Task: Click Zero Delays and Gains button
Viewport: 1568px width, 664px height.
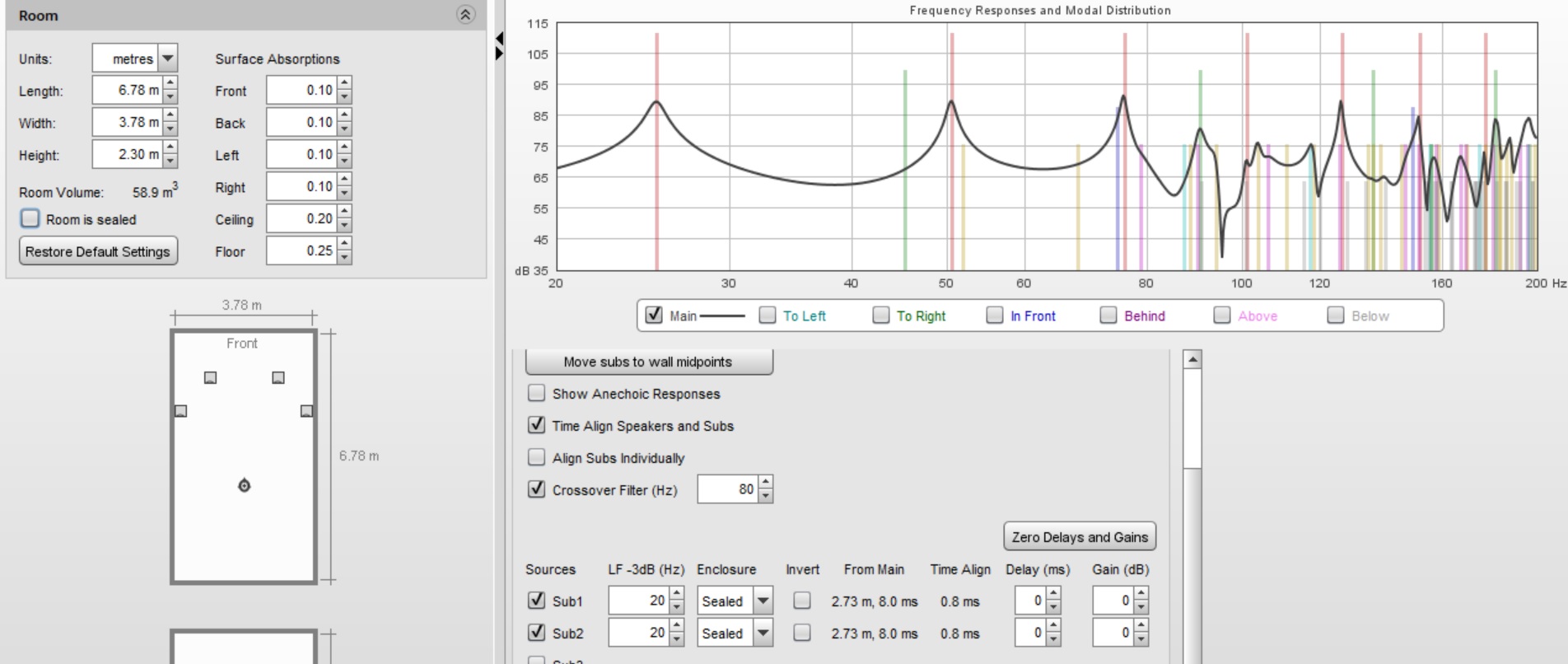Action: tap(1080, 536)
